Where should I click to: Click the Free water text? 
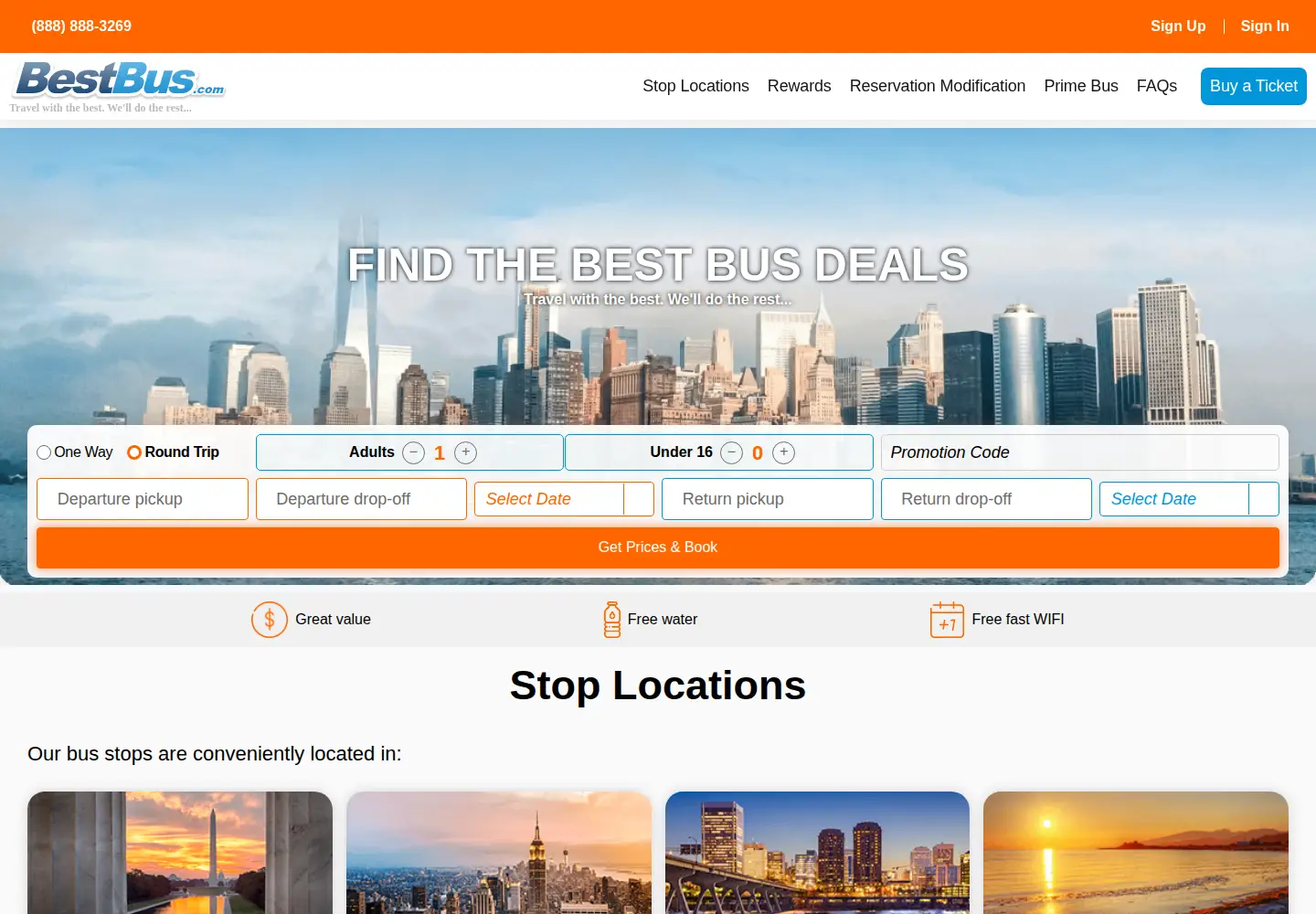tap(663, 620)
